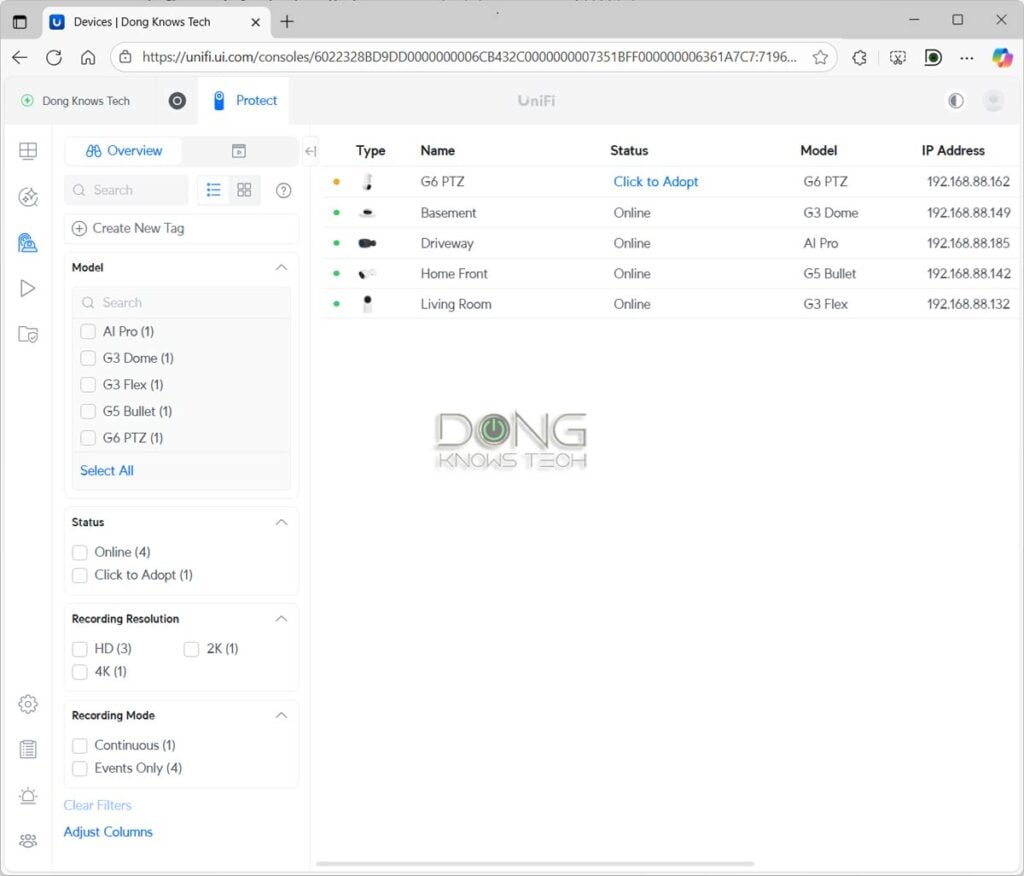
Task: Collapse the Recording Resolution section
Action: pos(281,619)
